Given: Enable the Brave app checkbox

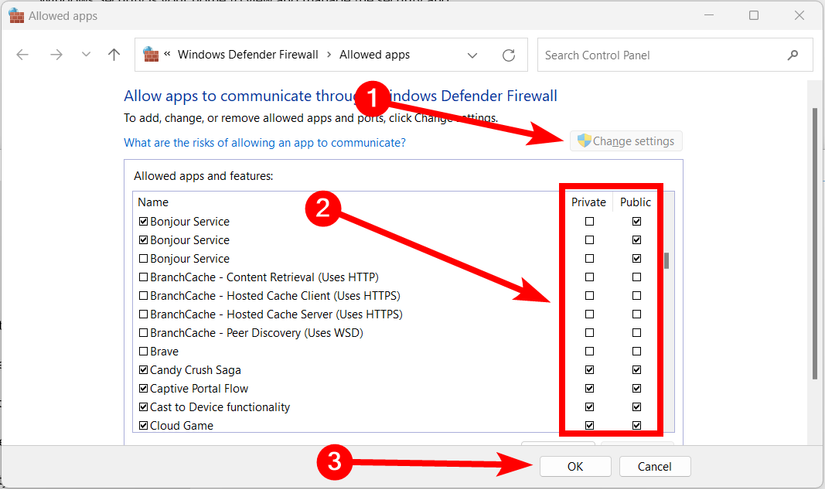Looking at the screenshot, I should click(144, 352).
